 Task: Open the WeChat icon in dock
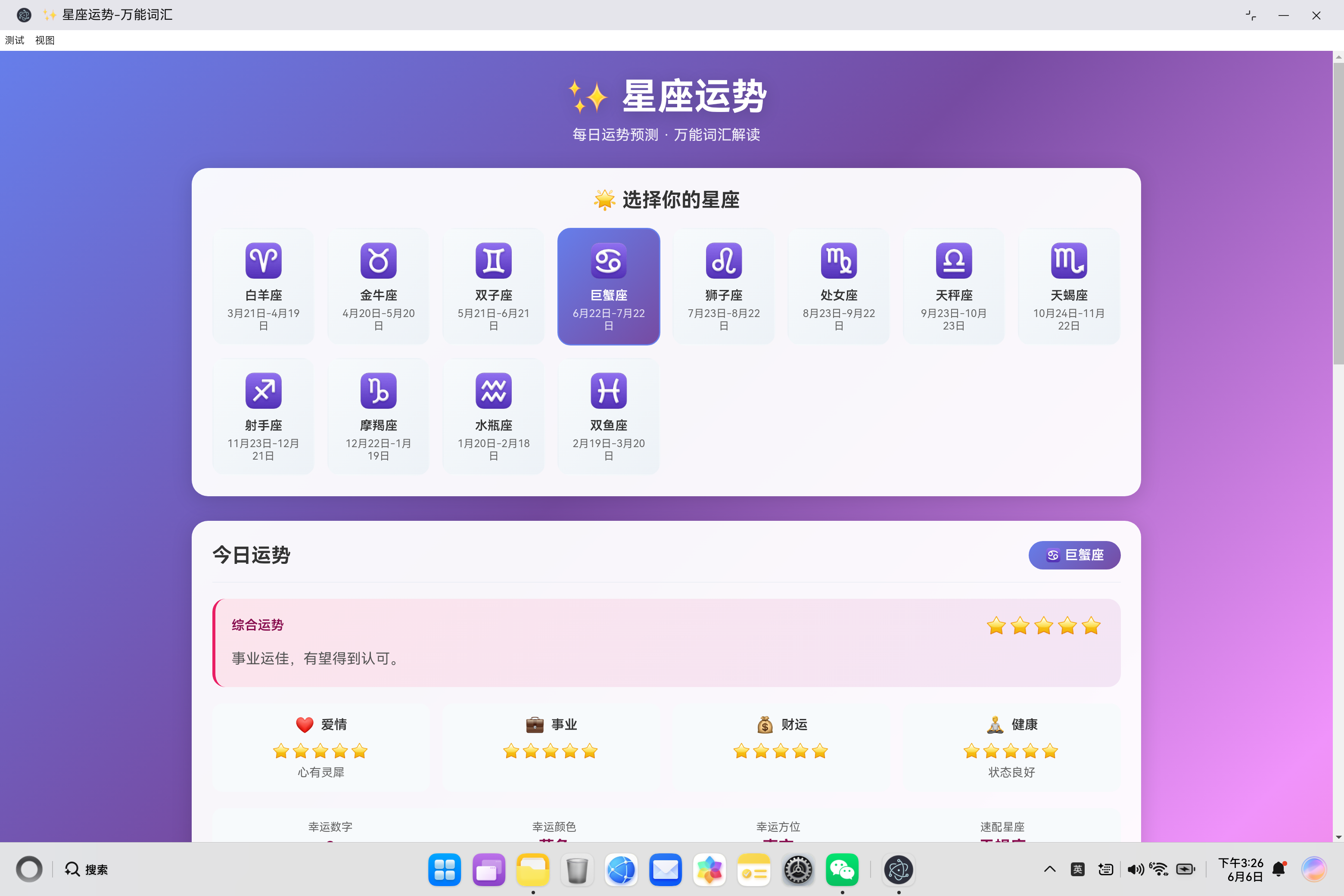[842, 869]
